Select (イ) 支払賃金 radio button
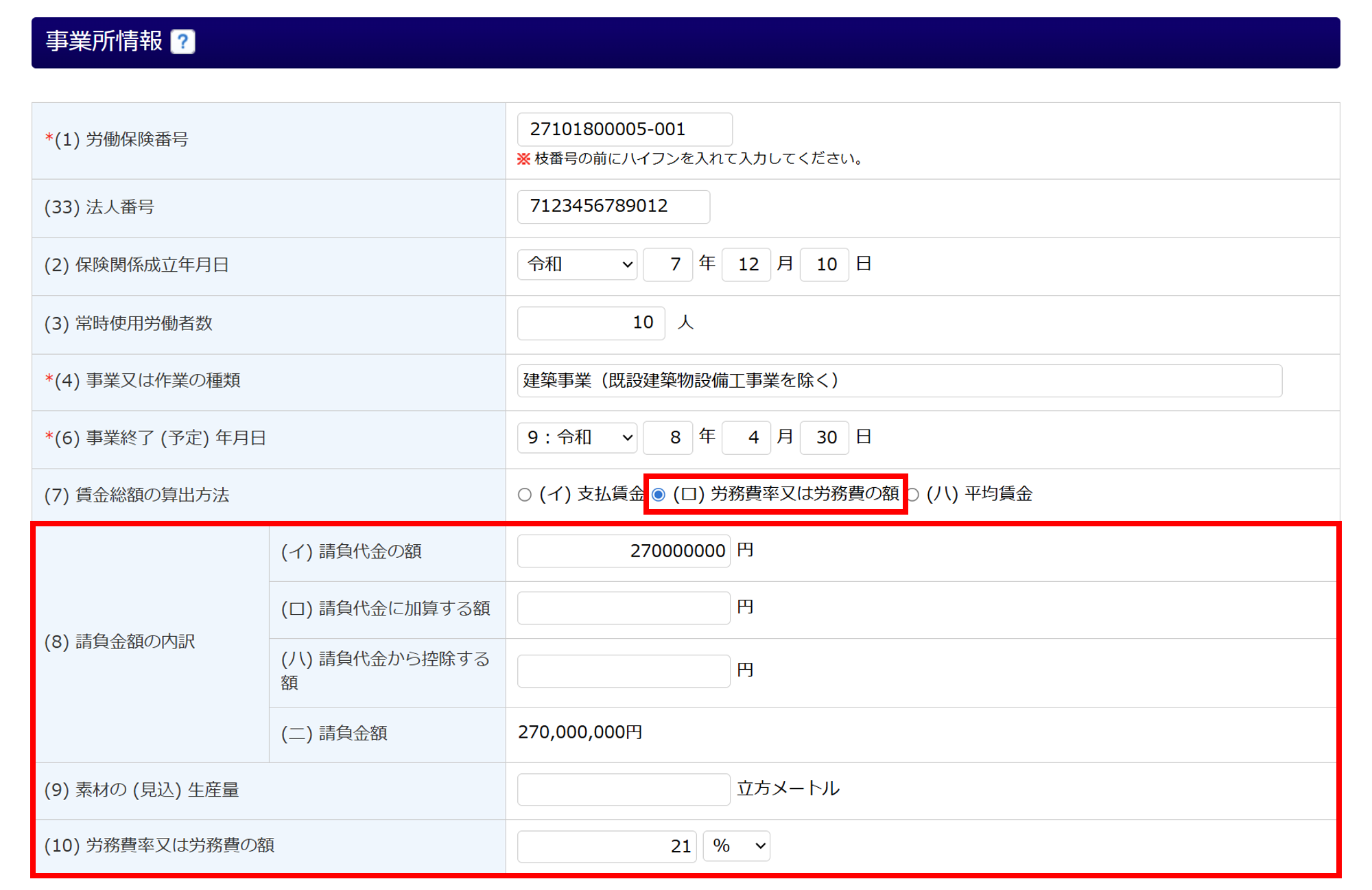The width and height of the screenshot is (1372, 890). pos(525,495)
